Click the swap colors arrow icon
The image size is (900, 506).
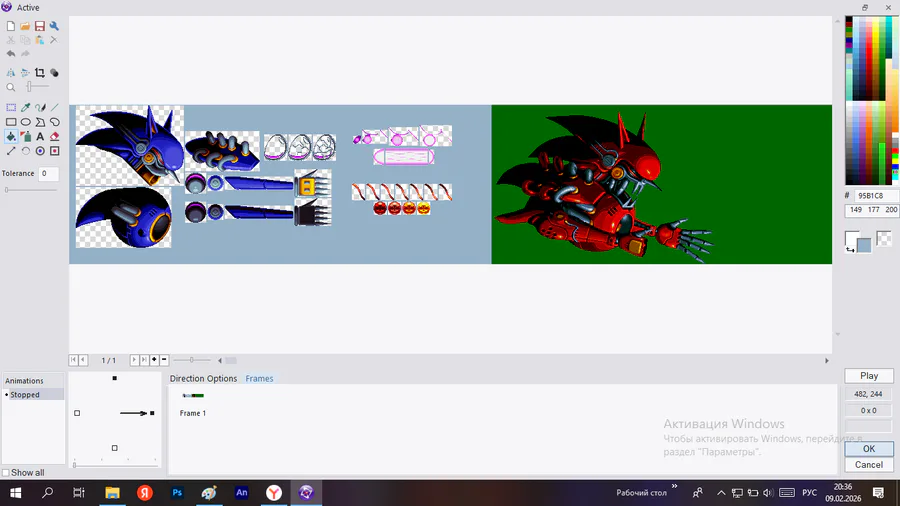(x=850, y=249)
